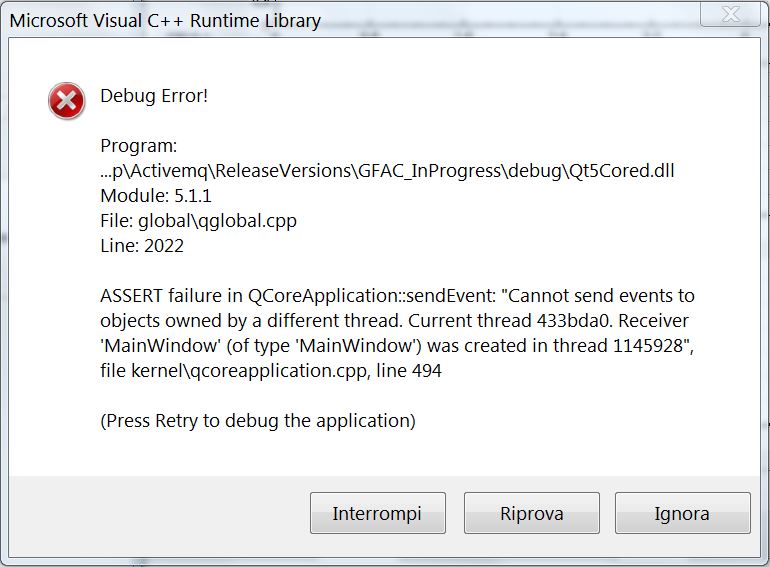Click the quoted 'MainWindow' receiver name

tap(161, 346)
